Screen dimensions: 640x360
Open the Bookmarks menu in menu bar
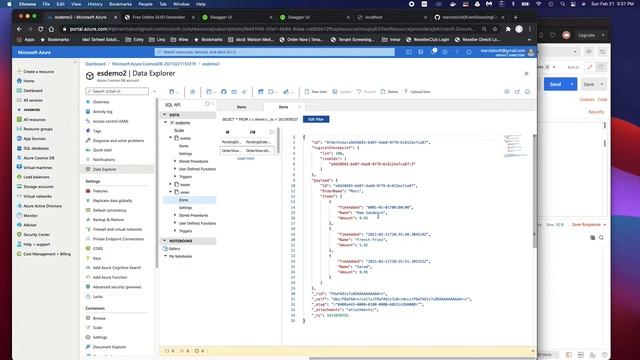[120, 4]
